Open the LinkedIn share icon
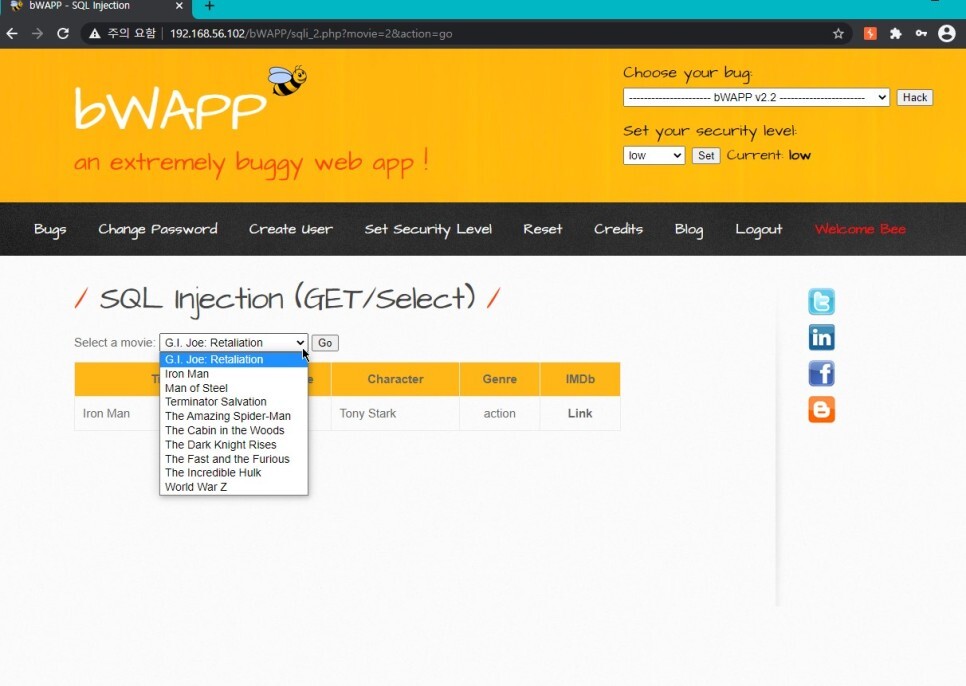The width and height of the screenshot is (966, 686). pyautogui.click(x=821, y=337)
